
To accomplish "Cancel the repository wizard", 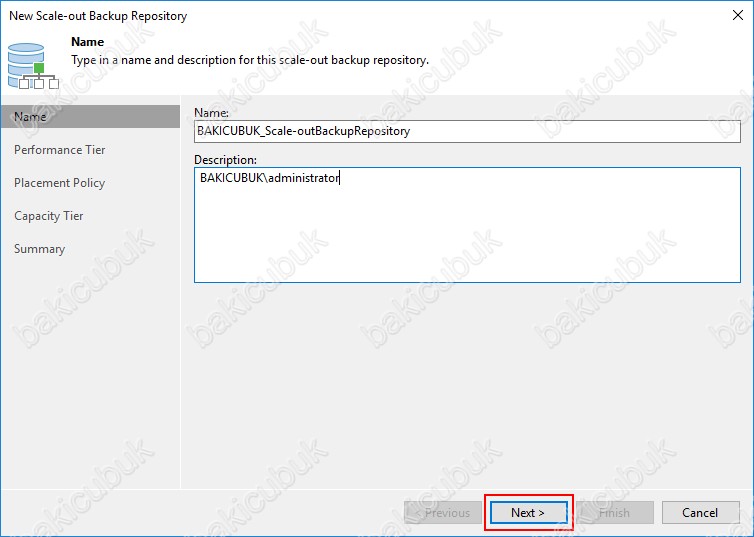I will pos(701,512).
